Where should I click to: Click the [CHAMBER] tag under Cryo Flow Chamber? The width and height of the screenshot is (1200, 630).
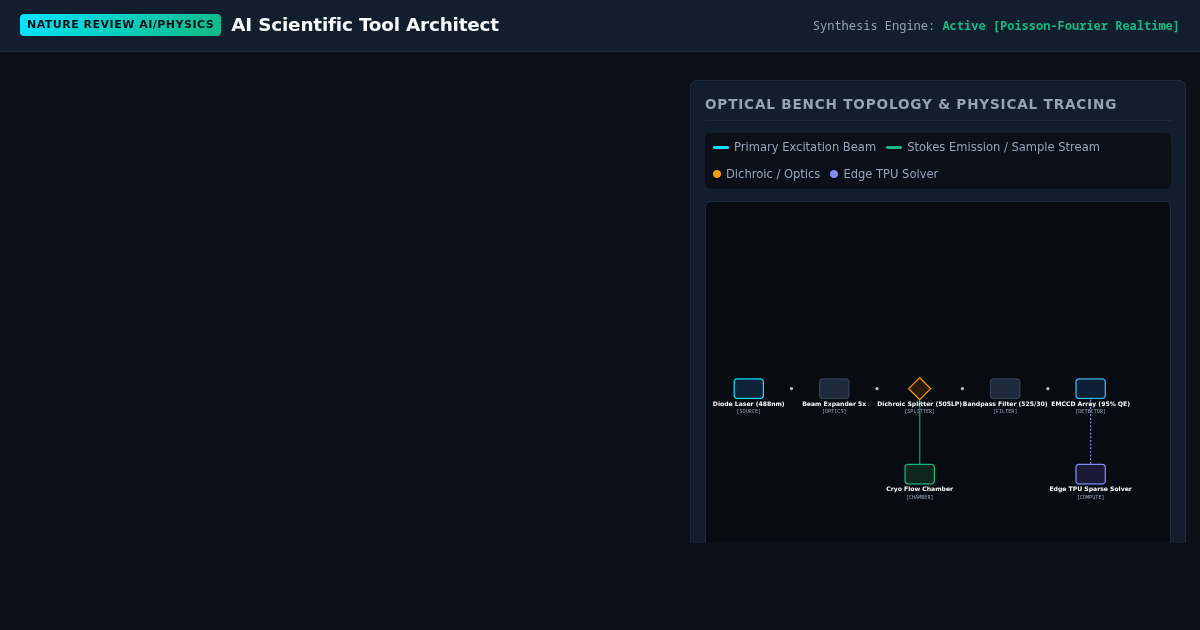point(920,497)
